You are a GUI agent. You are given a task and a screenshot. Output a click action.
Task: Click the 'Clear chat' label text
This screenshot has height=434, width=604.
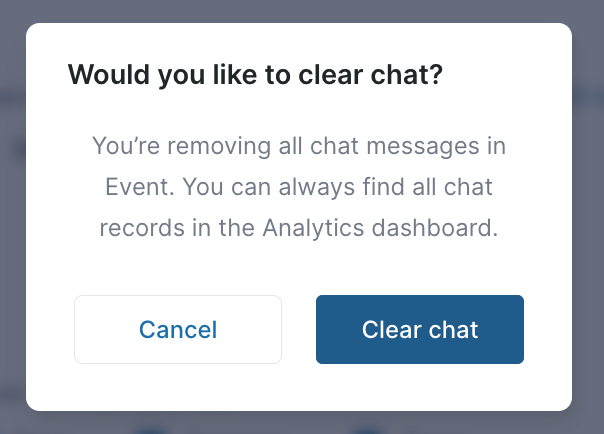tap(420, 330)
